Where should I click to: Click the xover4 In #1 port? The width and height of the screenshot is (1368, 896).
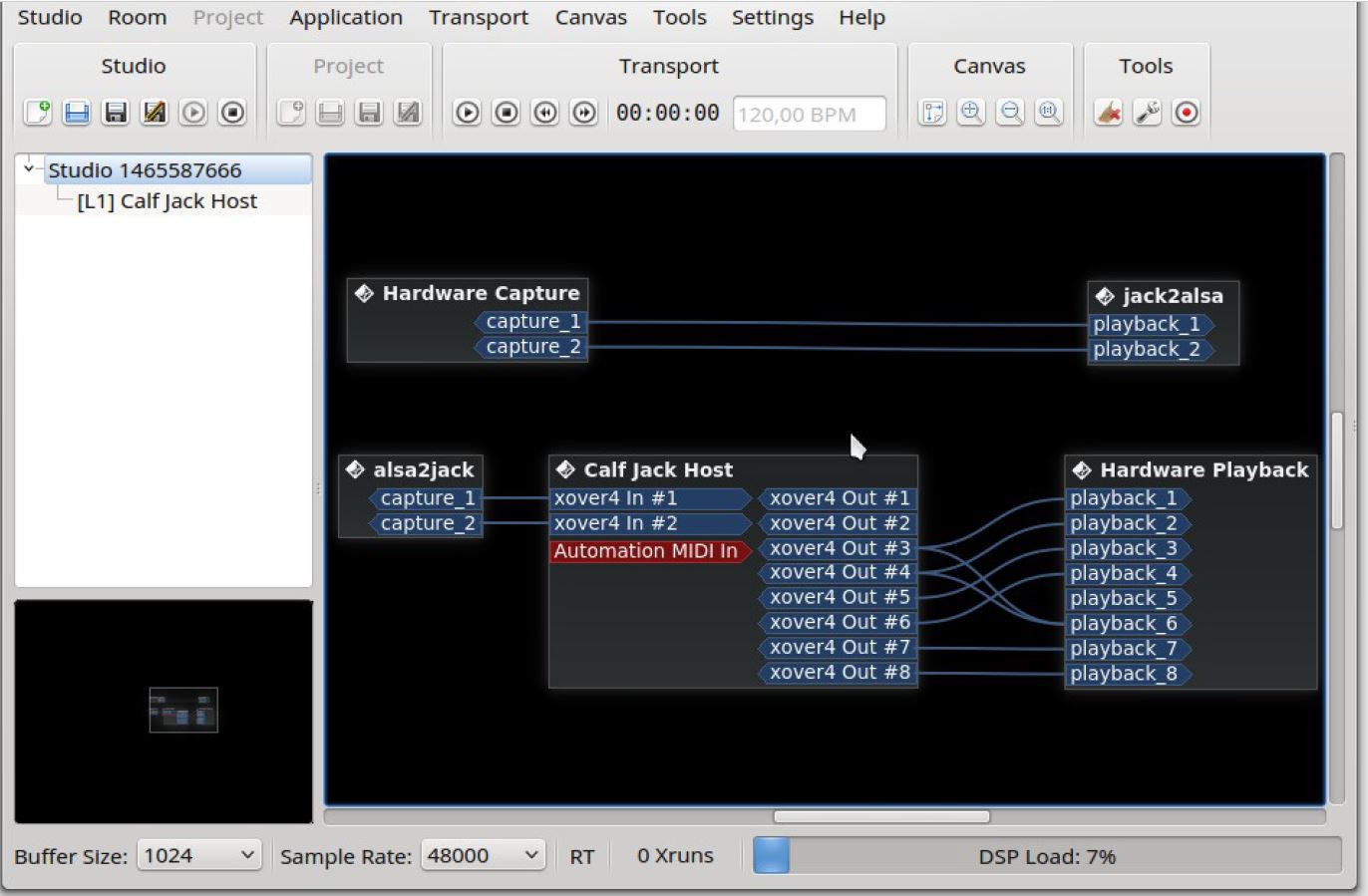pyautogui.click(x=650, y=498)
